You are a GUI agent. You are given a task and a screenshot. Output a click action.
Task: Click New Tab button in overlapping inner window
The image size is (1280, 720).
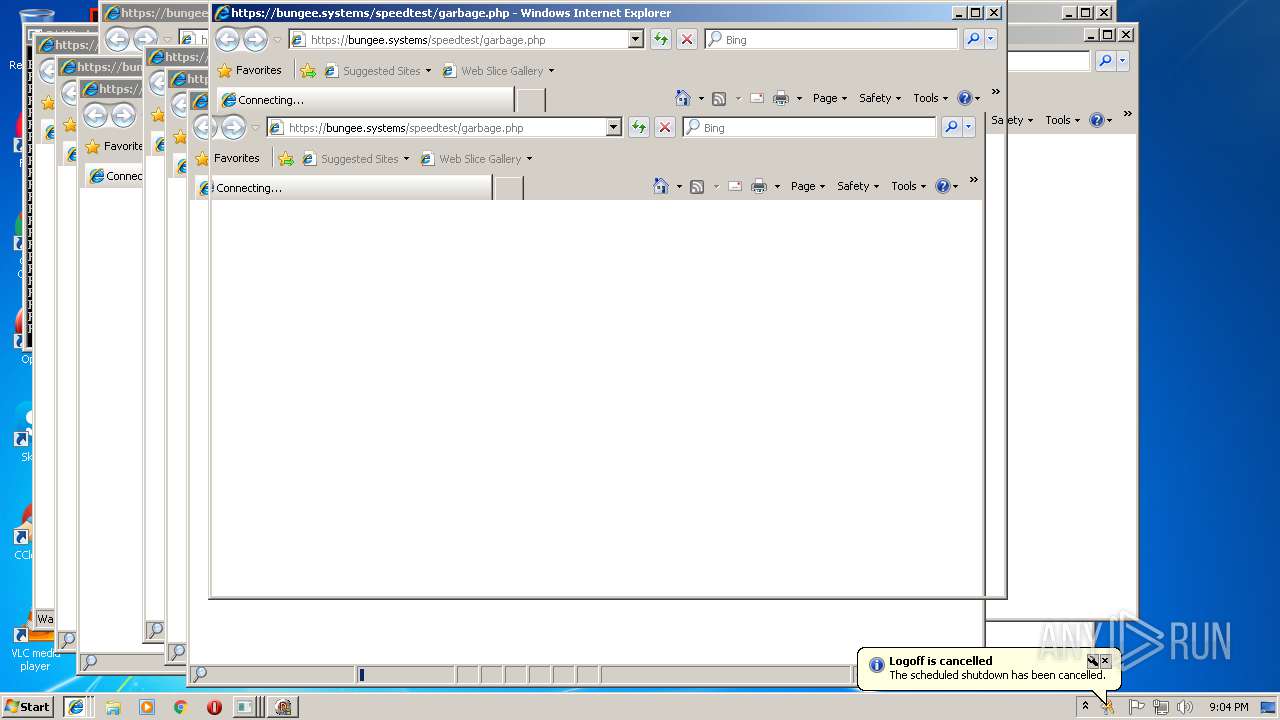(x=509, y=188)
